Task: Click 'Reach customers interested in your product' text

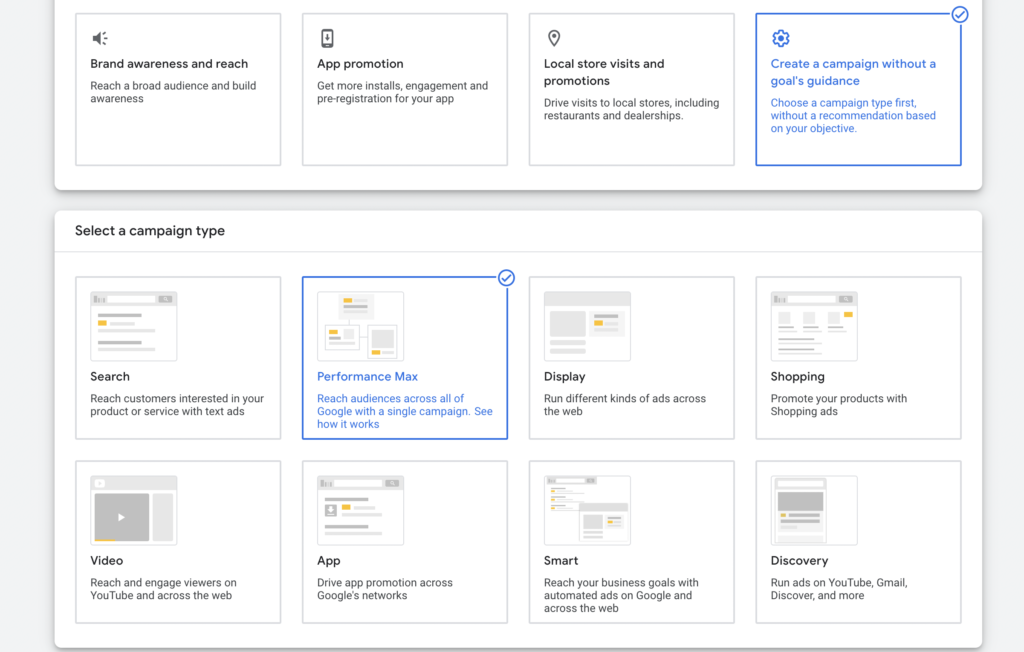Action: (177, 405)
